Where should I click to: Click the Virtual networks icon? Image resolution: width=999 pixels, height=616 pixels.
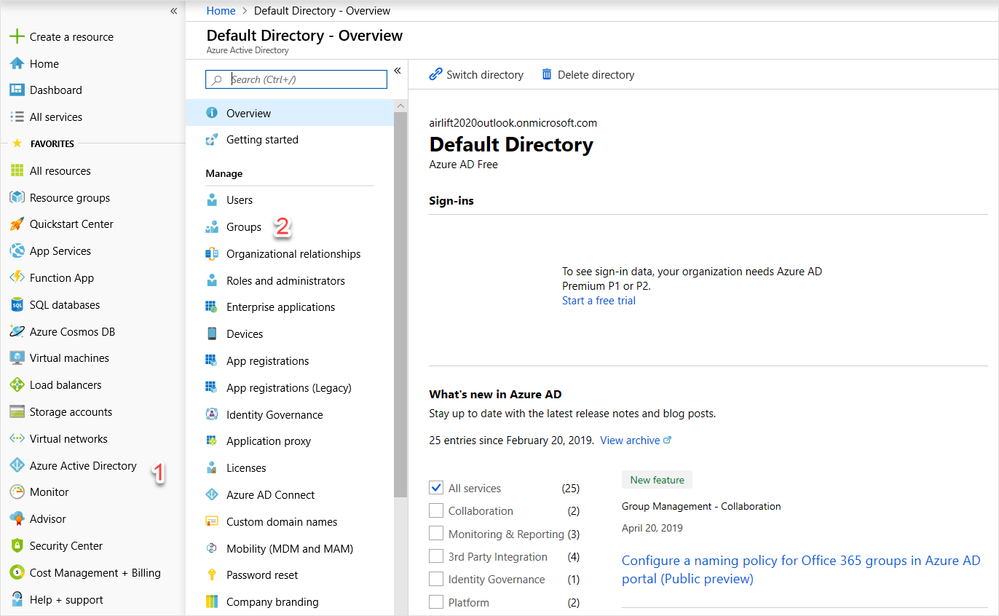17,438
